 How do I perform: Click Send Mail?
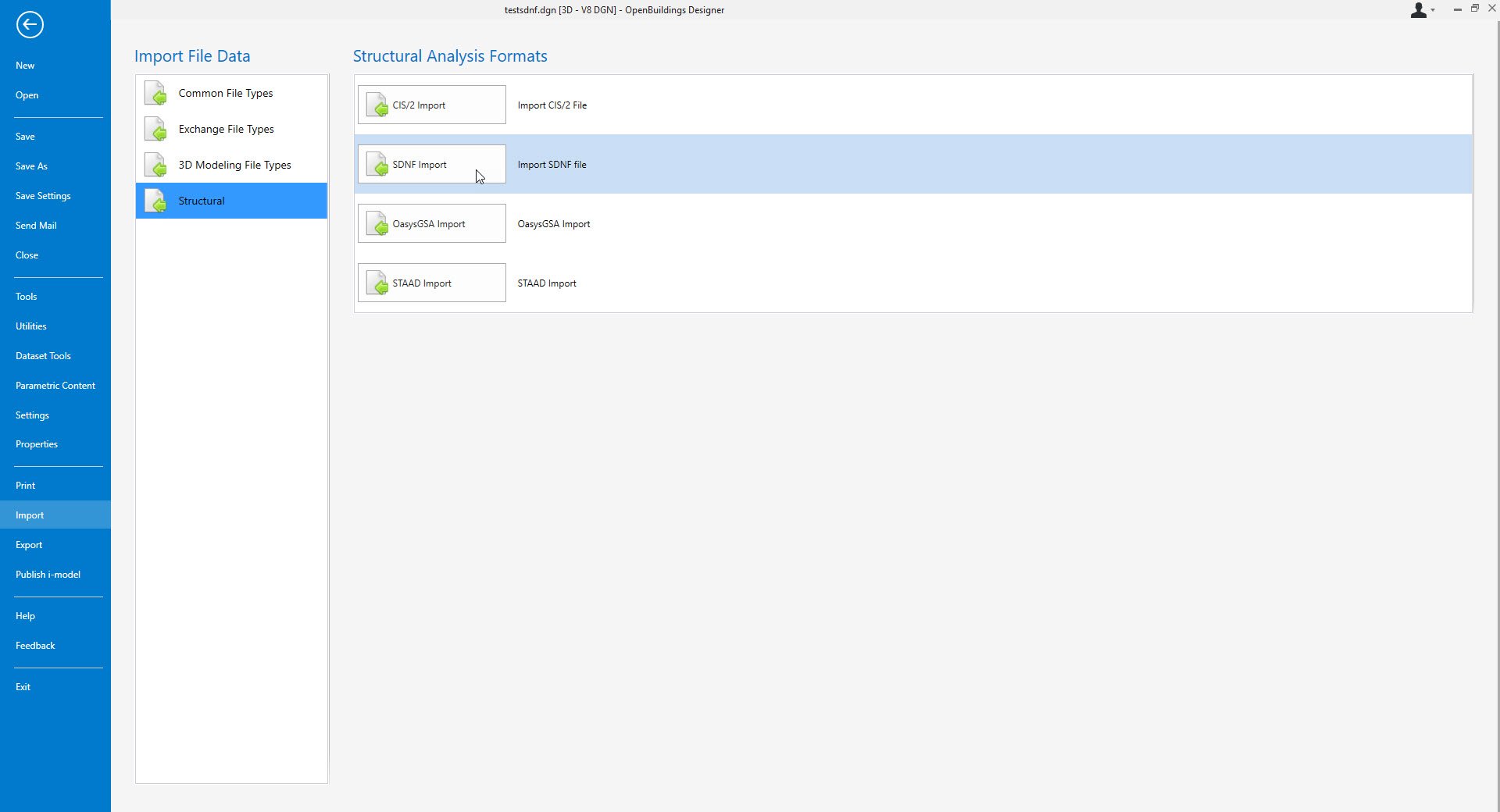point(36,225)
